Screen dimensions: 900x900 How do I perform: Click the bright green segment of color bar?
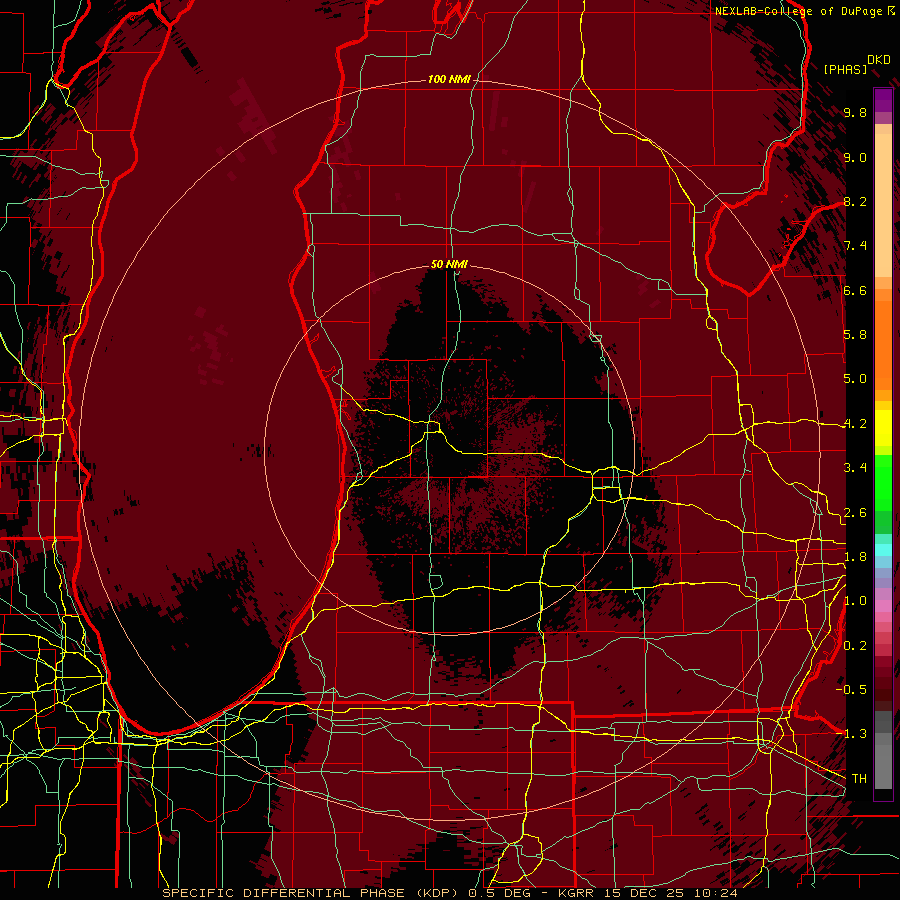[883, 484]
